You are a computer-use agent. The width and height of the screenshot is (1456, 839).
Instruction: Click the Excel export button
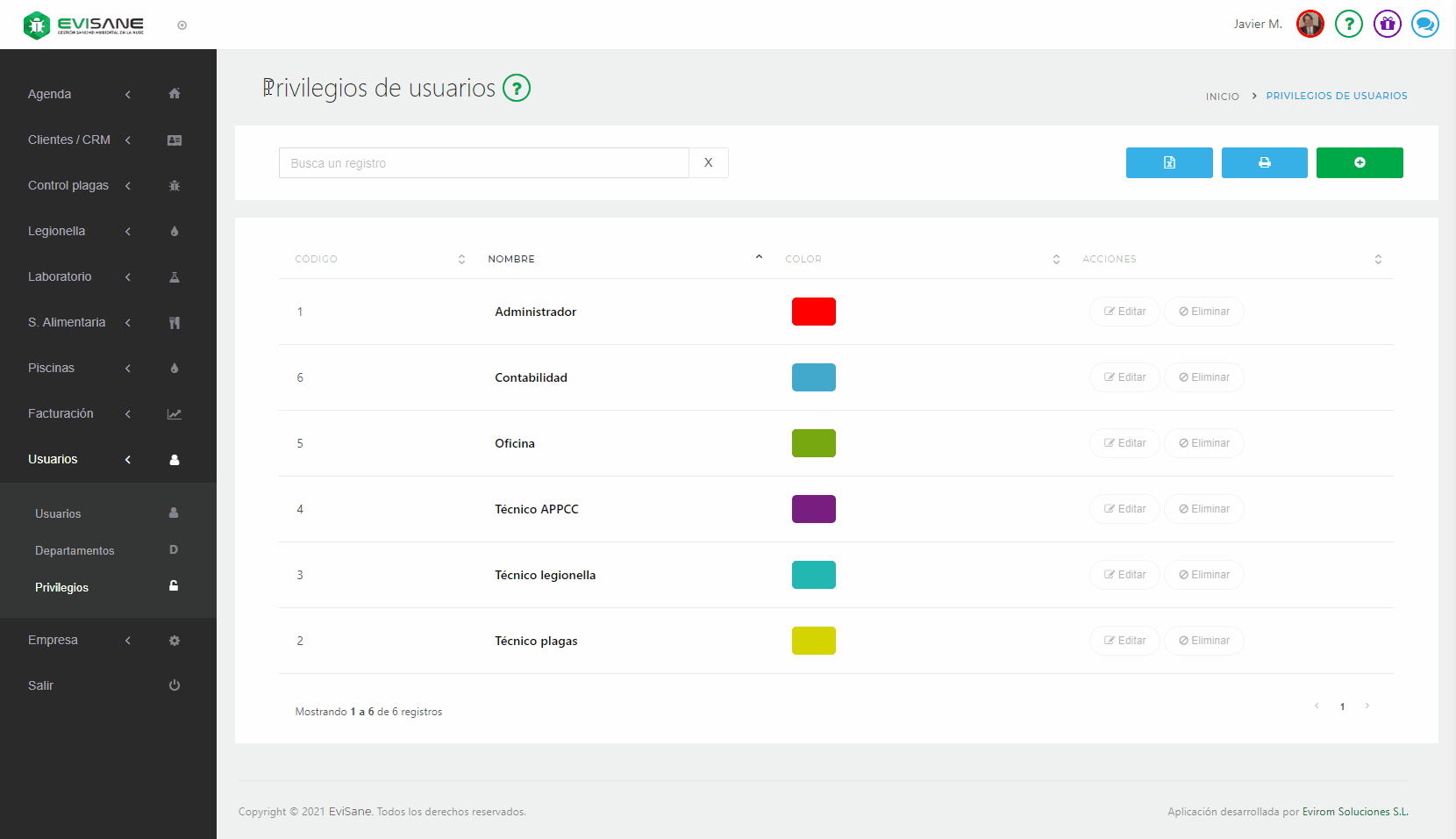(1169, 162)
